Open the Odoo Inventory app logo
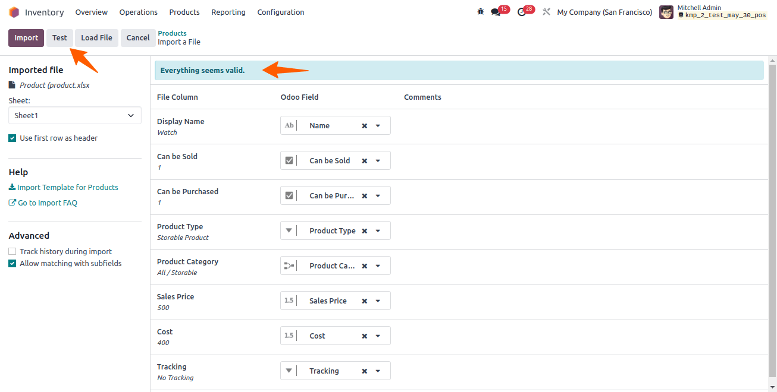Screen dimensions: 777x392 point(14,12)
